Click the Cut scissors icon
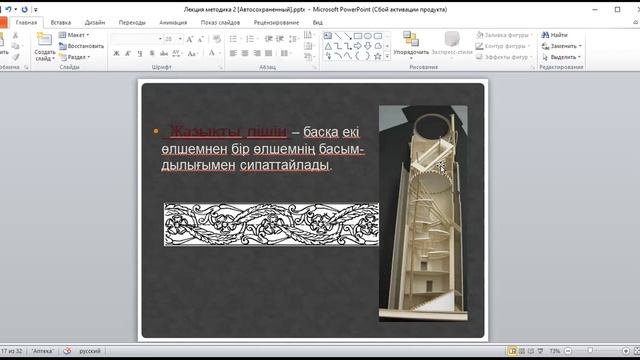This screenshot has height=360, width=640. (x=16, y=36)
